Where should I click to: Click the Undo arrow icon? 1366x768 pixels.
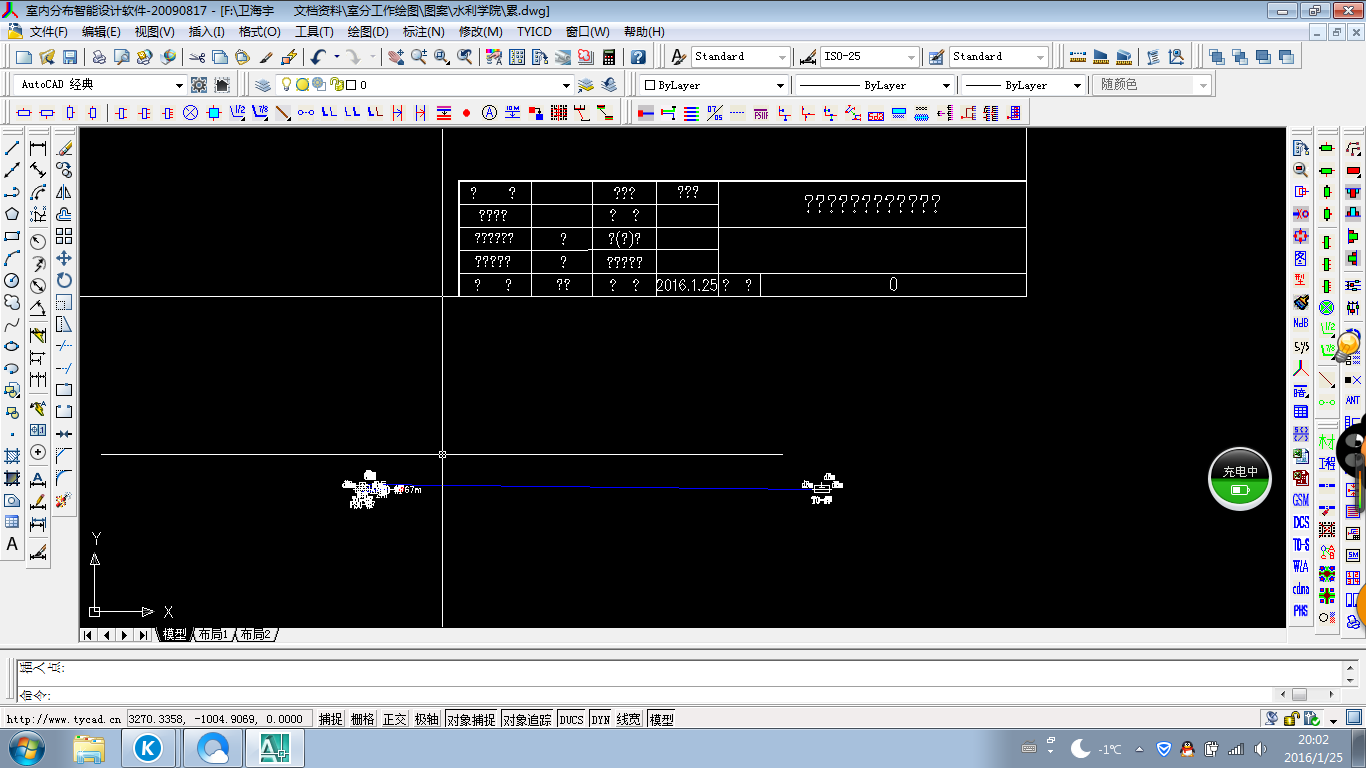(318, 57)
